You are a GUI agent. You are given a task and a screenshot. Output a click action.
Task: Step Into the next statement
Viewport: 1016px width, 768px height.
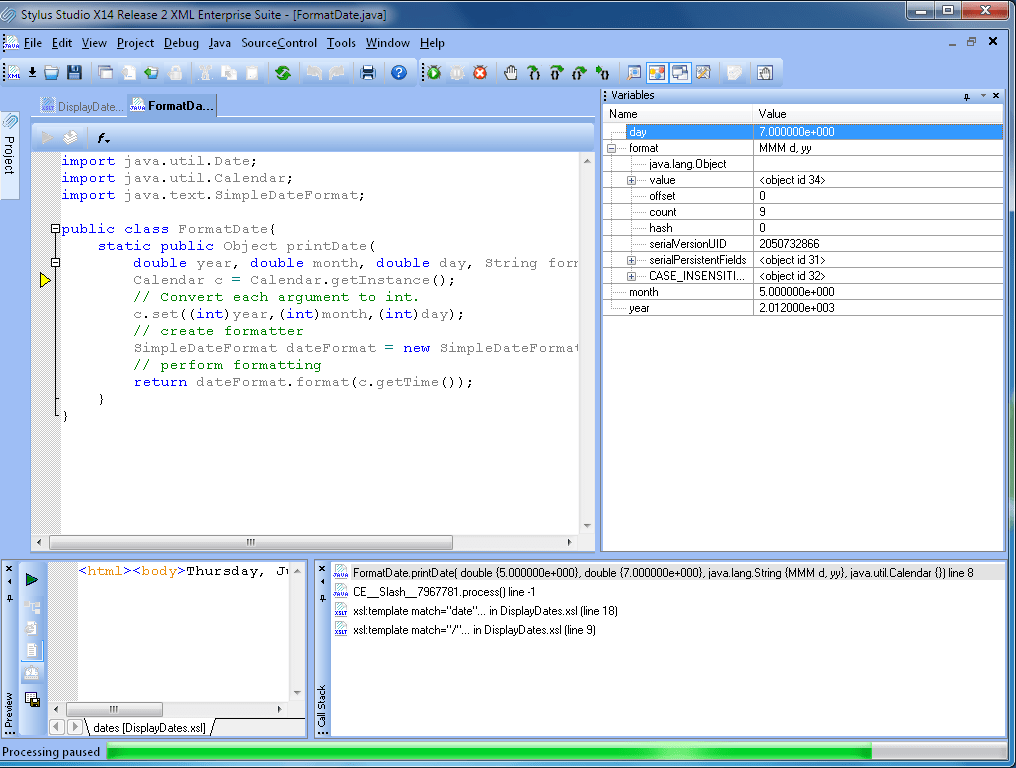pos(535,72)
